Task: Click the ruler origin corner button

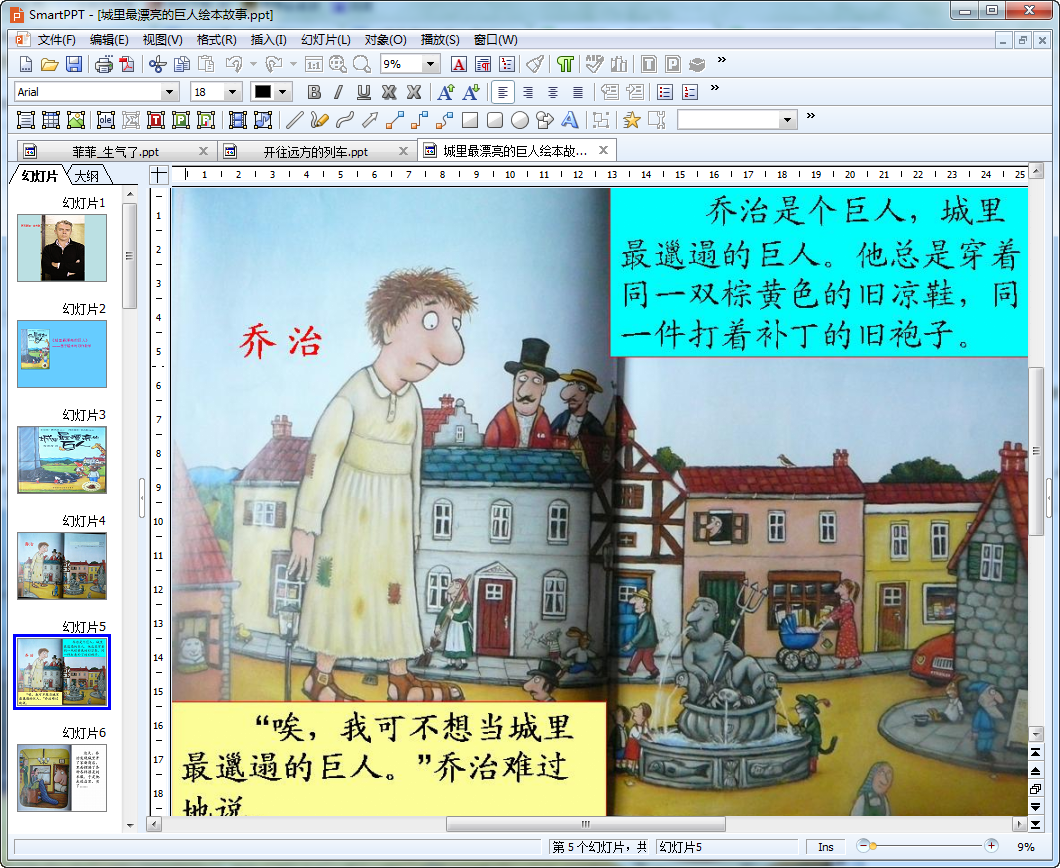Action: (158, 174)
